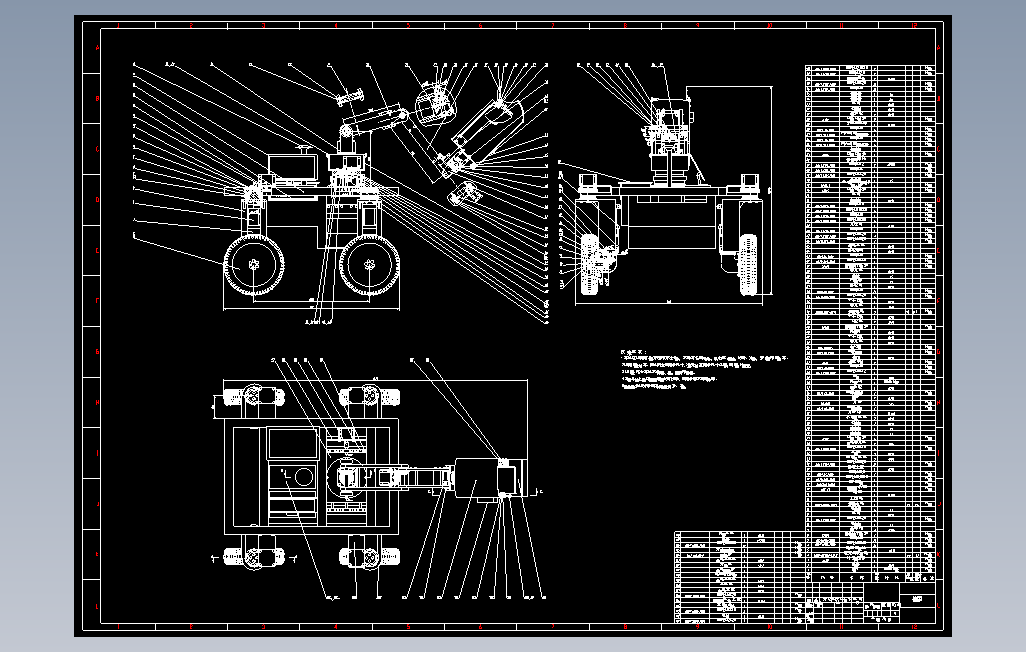The height and width of the screenshot is (652, 1026).
Task: Select the wheelbase dimension under side-view wheels
Action: point(311,300)
